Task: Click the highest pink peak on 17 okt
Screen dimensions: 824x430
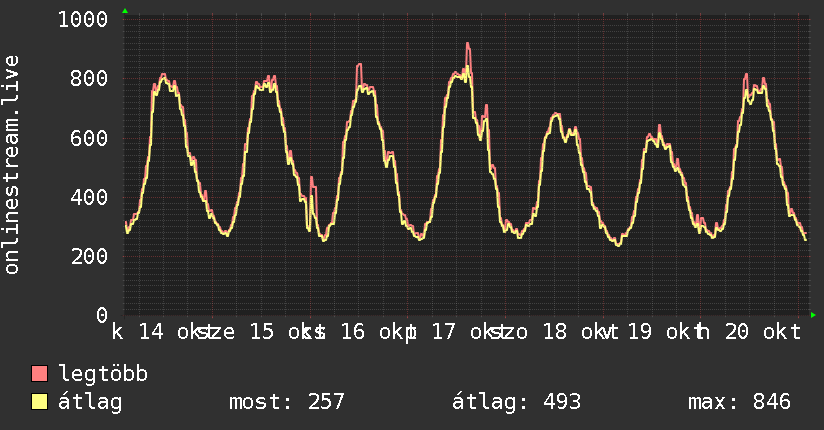Action: click(x=468, y=45)
